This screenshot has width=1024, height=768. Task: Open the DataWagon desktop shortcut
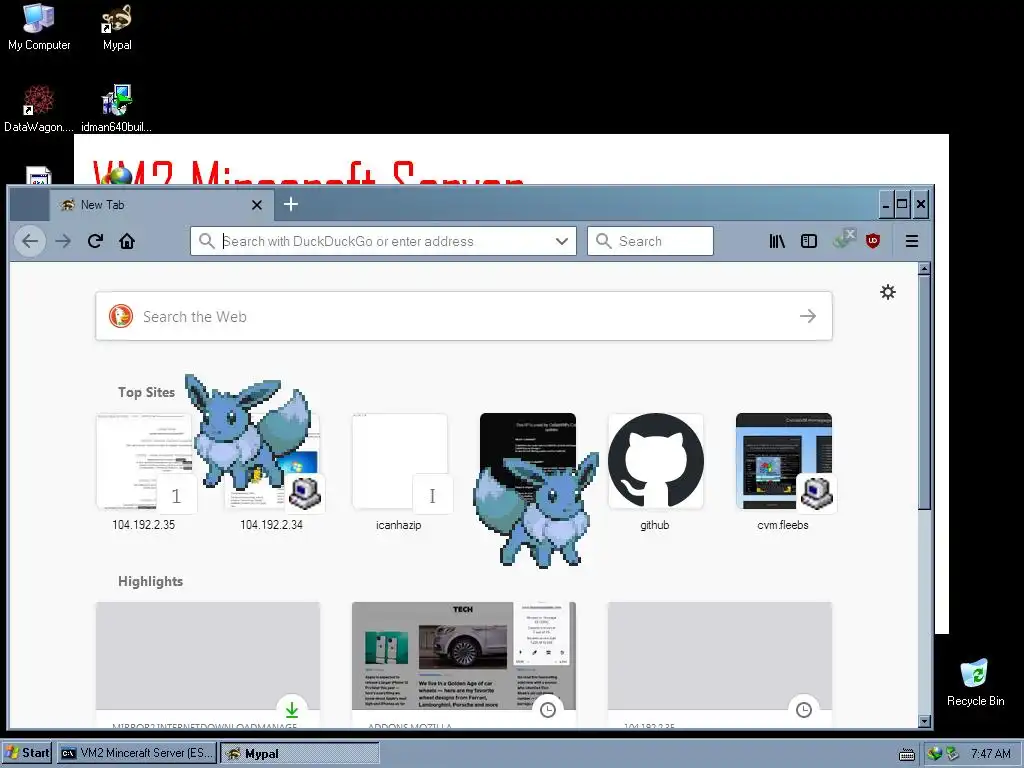39,109
